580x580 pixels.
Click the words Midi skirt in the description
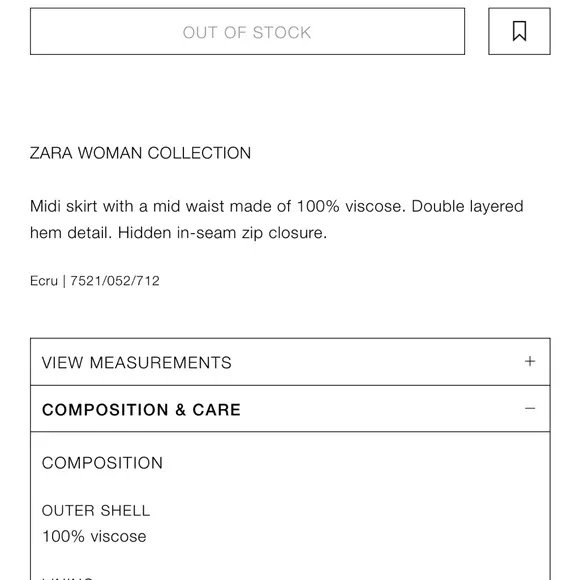click(x=63, y=206)
